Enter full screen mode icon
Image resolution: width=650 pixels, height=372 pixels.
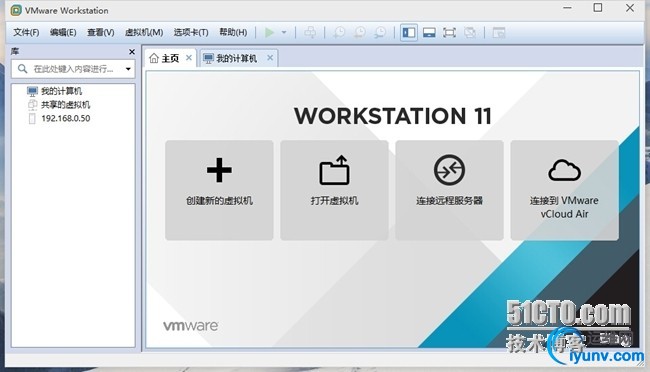point(449,32)
